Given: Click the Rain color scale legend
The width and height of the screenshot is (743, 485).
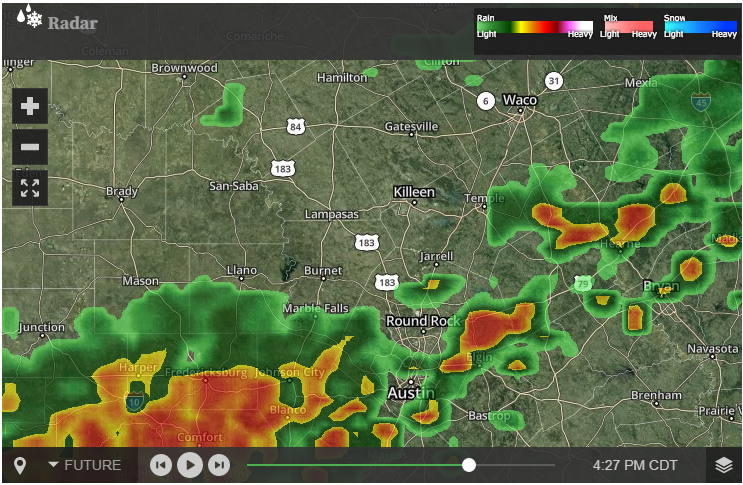Looking at the screenshot, I should click(535, 27).
